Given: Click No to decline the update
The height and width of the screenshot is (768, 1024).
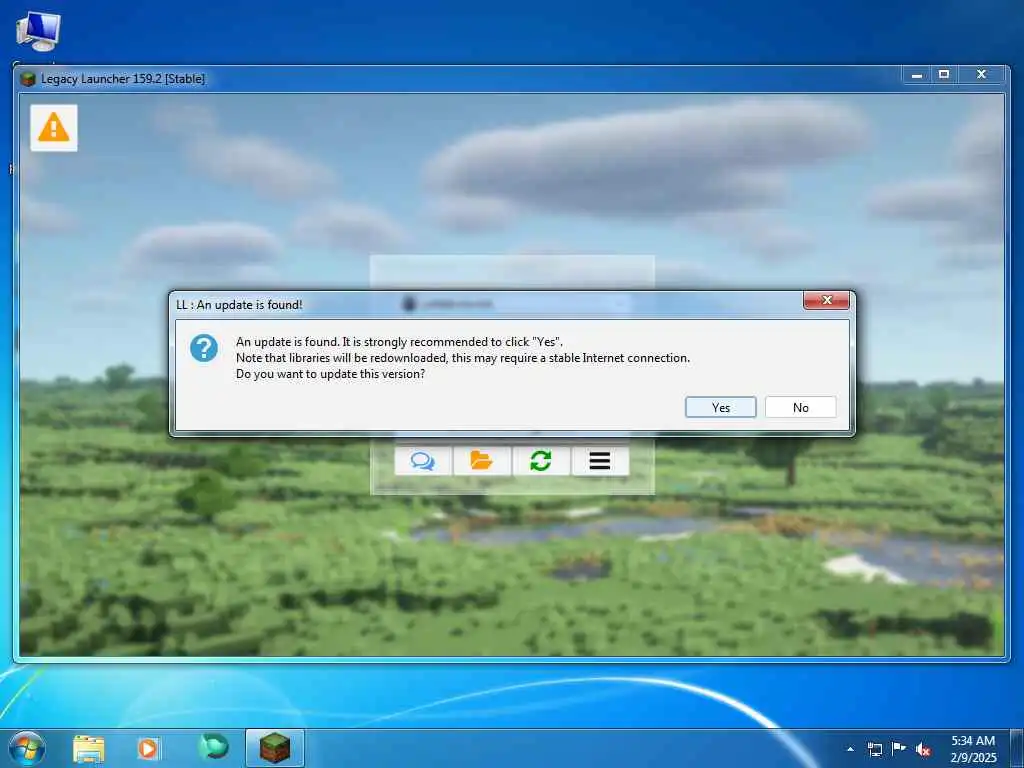Looking at the screenshot, I should [801, 407].
